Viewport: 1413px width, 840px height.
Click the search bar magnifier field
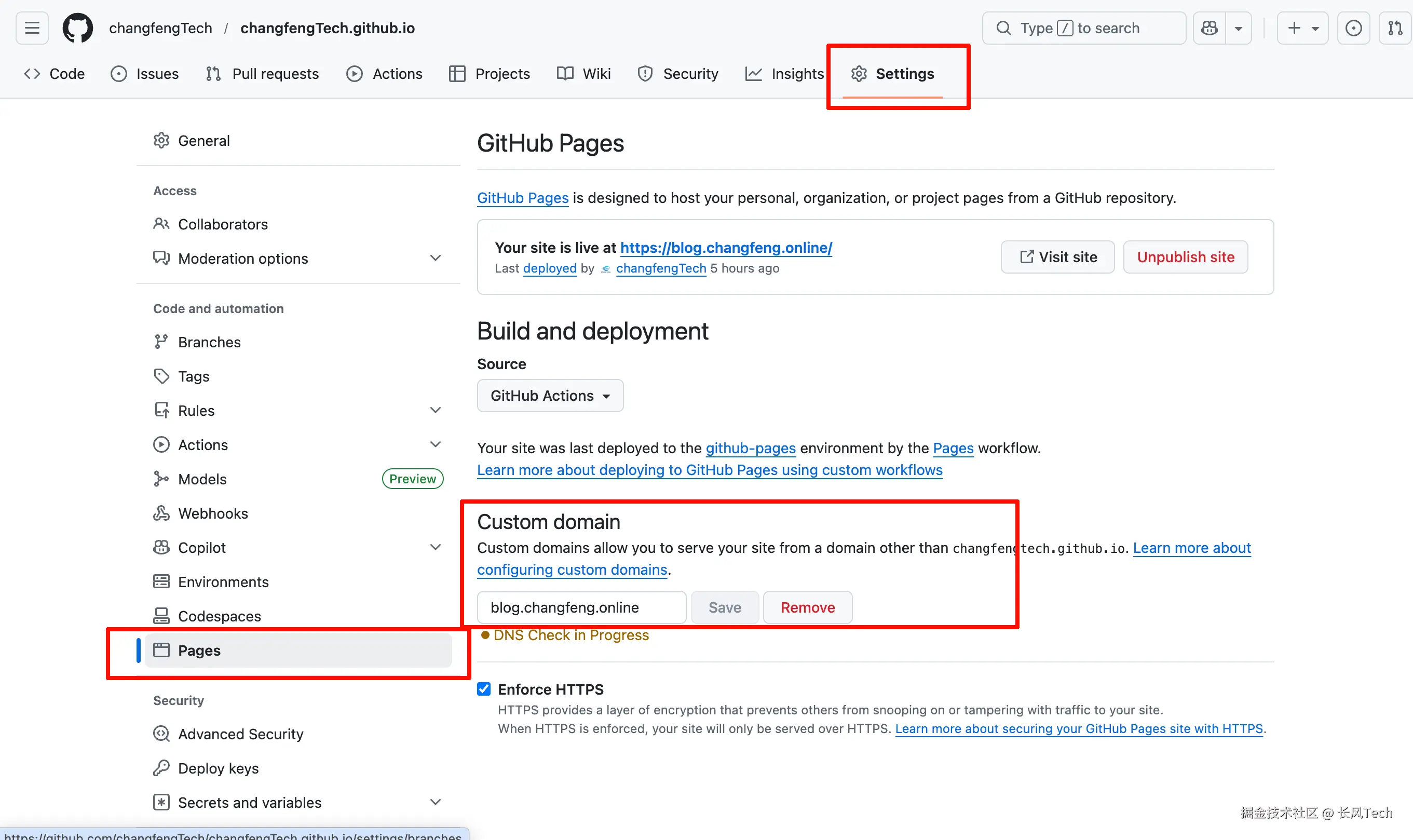1084,28
